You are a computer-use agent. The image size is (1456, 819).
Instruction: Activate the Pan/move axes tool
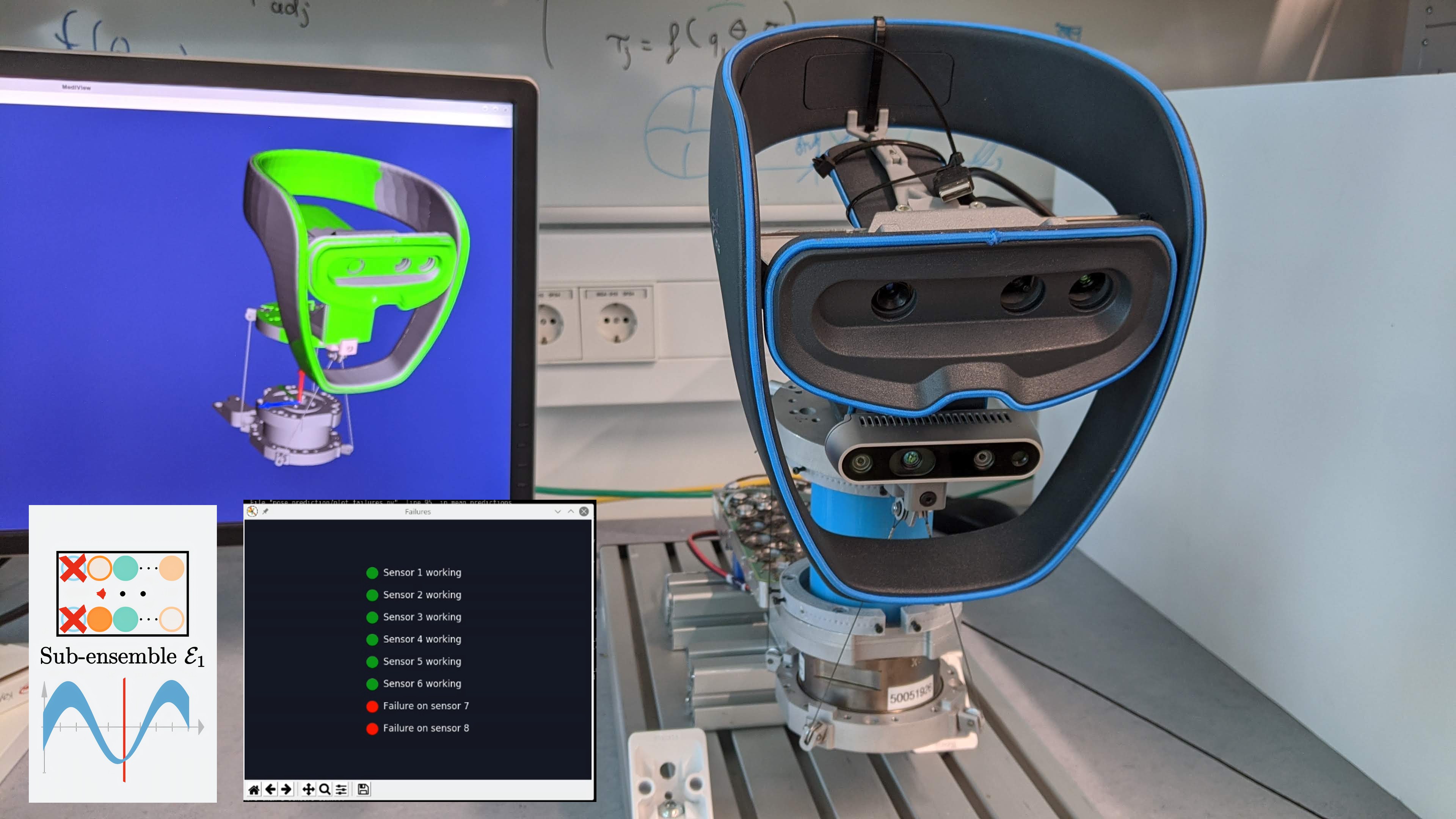pos(308,789)
